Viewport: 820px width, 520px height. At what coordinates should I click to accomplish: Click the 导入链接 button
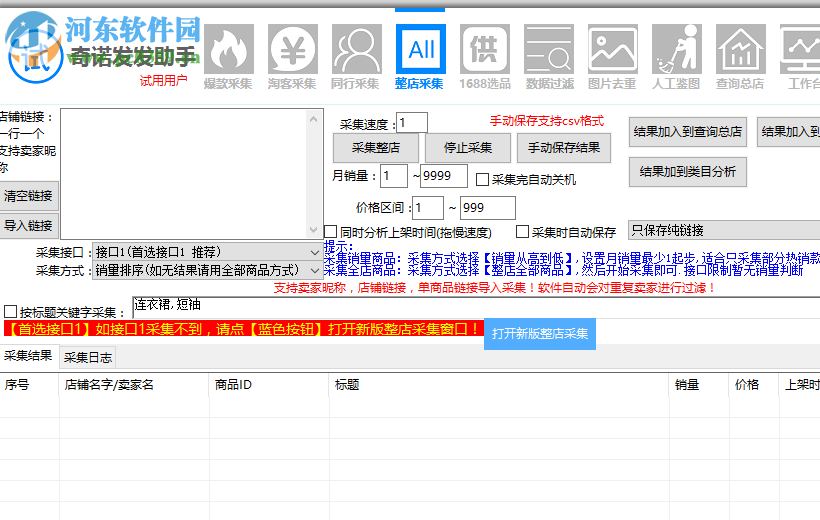pos(29,225)
